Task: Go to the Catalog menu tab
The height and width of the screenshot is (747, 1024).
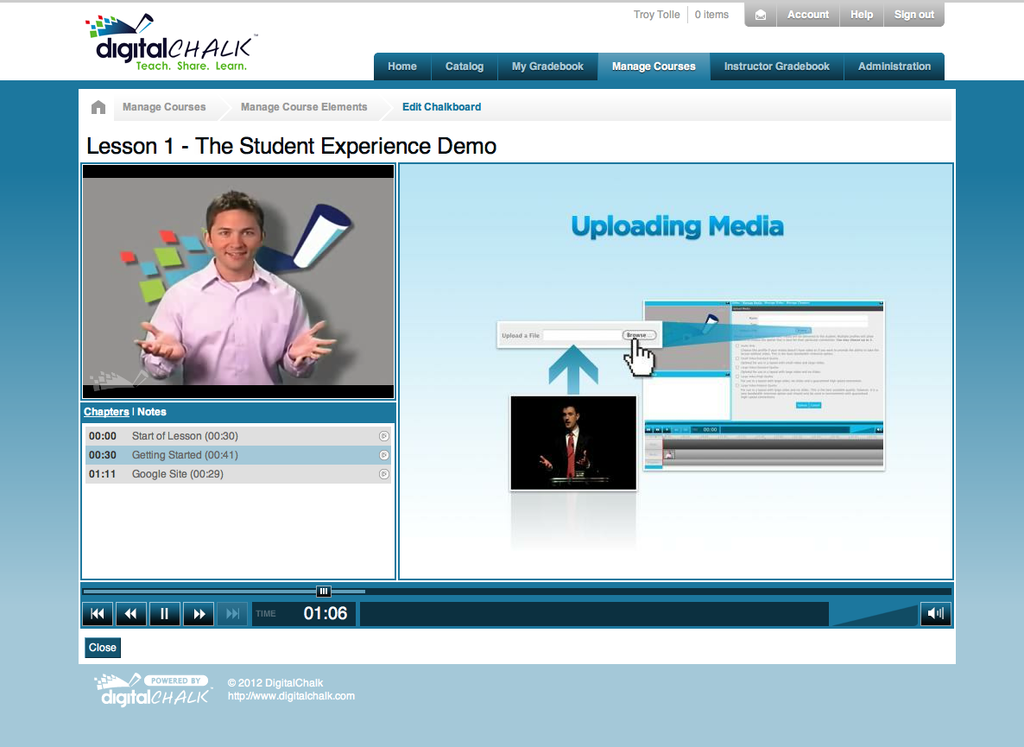Action: [x=464, y=67]
